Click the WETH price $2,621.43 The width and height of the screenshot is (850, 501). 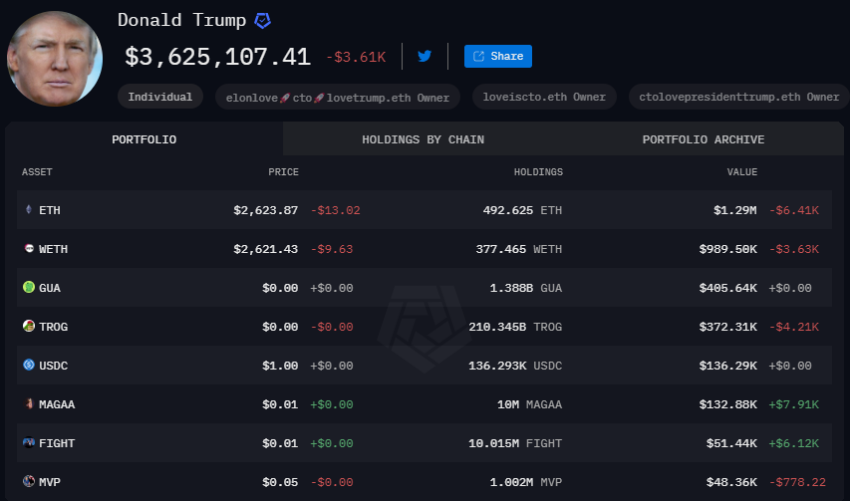pyautogui.click(x=266, y=249)
